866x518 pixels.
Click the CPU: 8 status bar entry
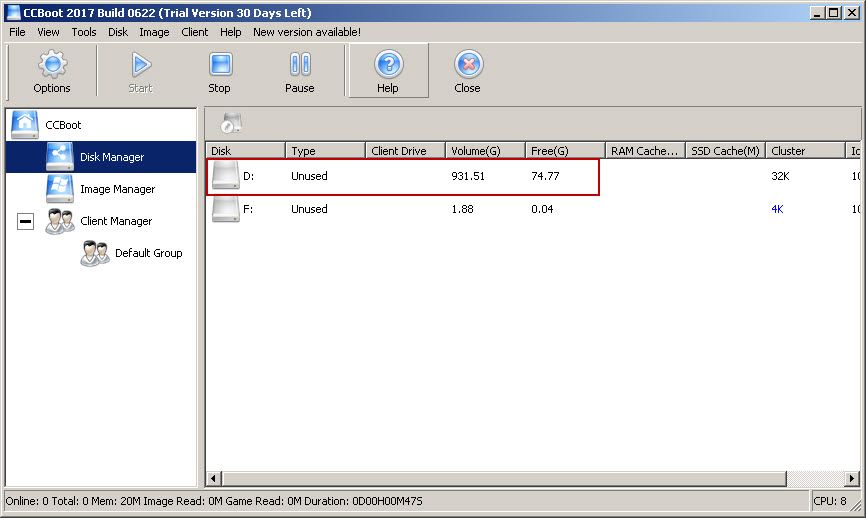830,501
